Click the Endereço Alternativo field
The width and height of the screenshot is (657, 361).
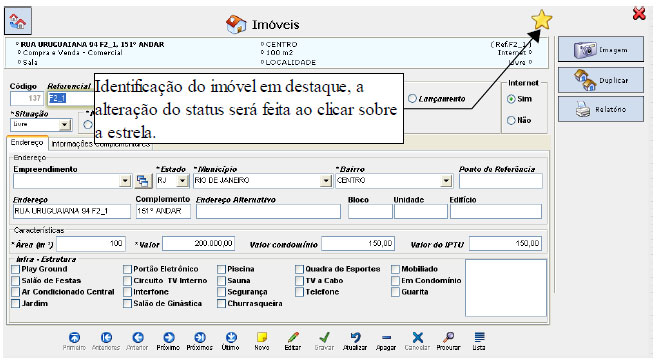pos(268,211)
